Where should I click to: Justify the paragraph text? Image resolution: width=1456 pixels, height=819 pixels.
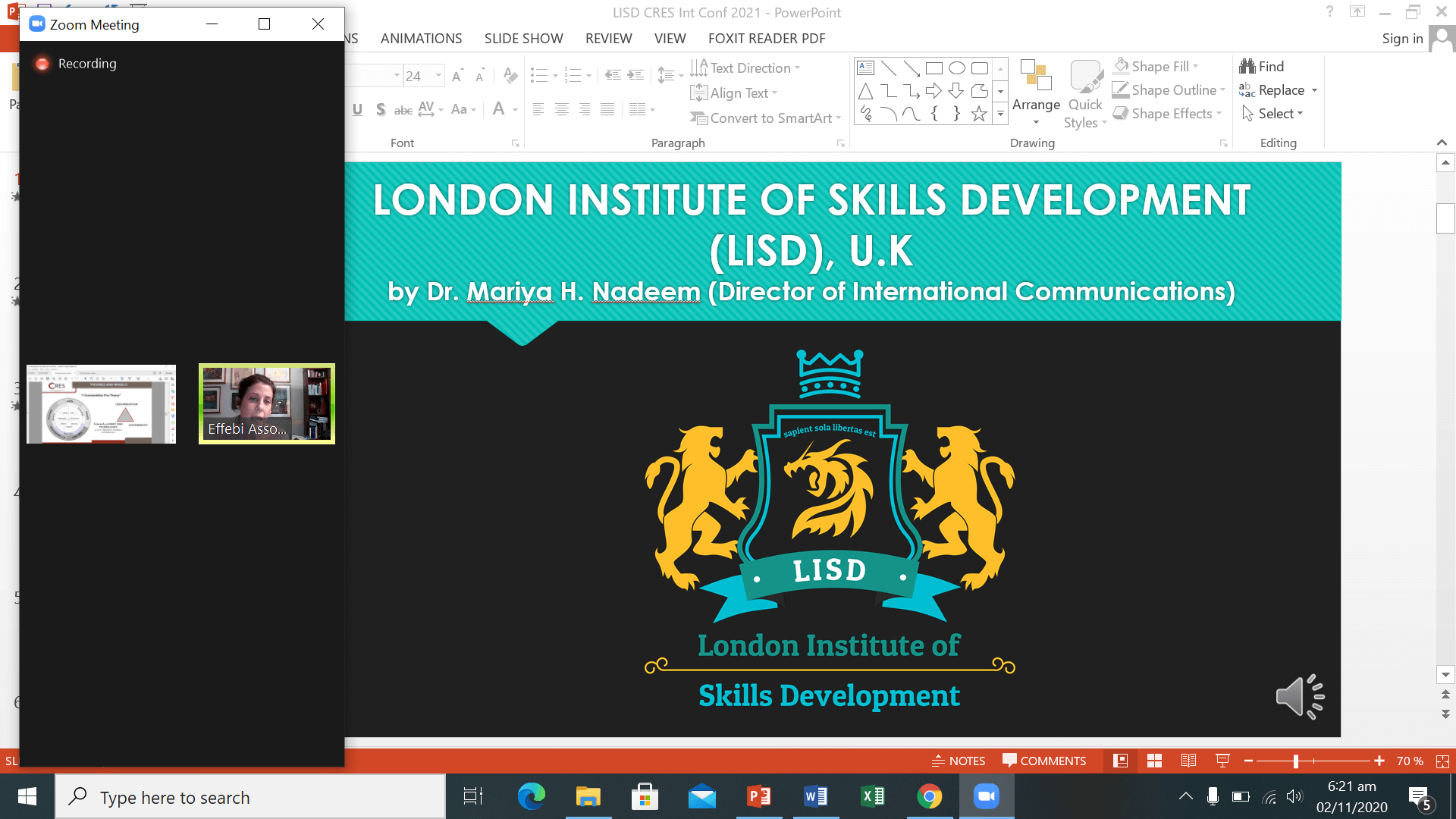607,110
